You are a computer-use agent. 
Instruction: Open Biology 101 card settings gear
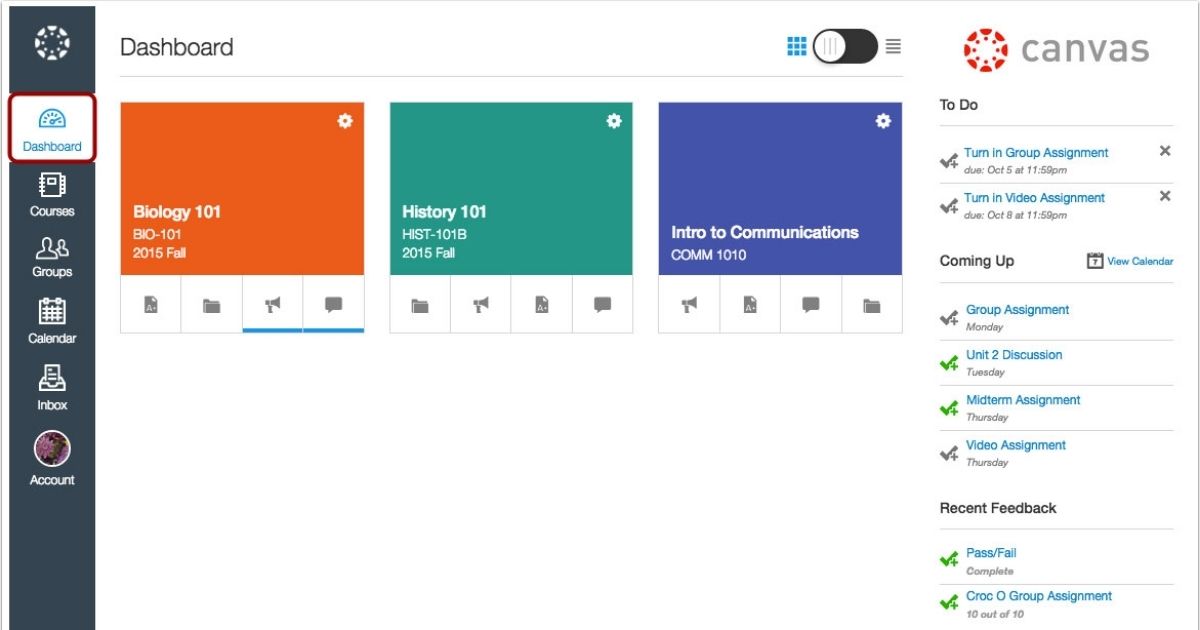[345, 121]
